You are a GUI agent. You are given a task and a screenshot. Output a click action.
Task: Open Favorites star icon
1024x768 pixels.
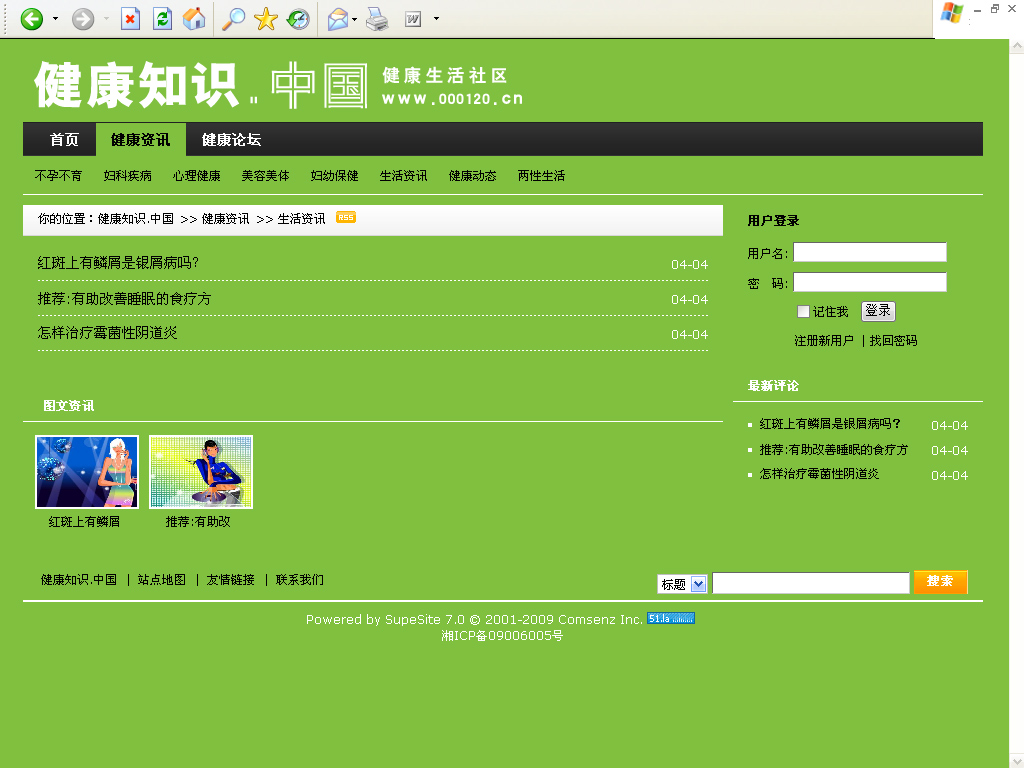266,19
